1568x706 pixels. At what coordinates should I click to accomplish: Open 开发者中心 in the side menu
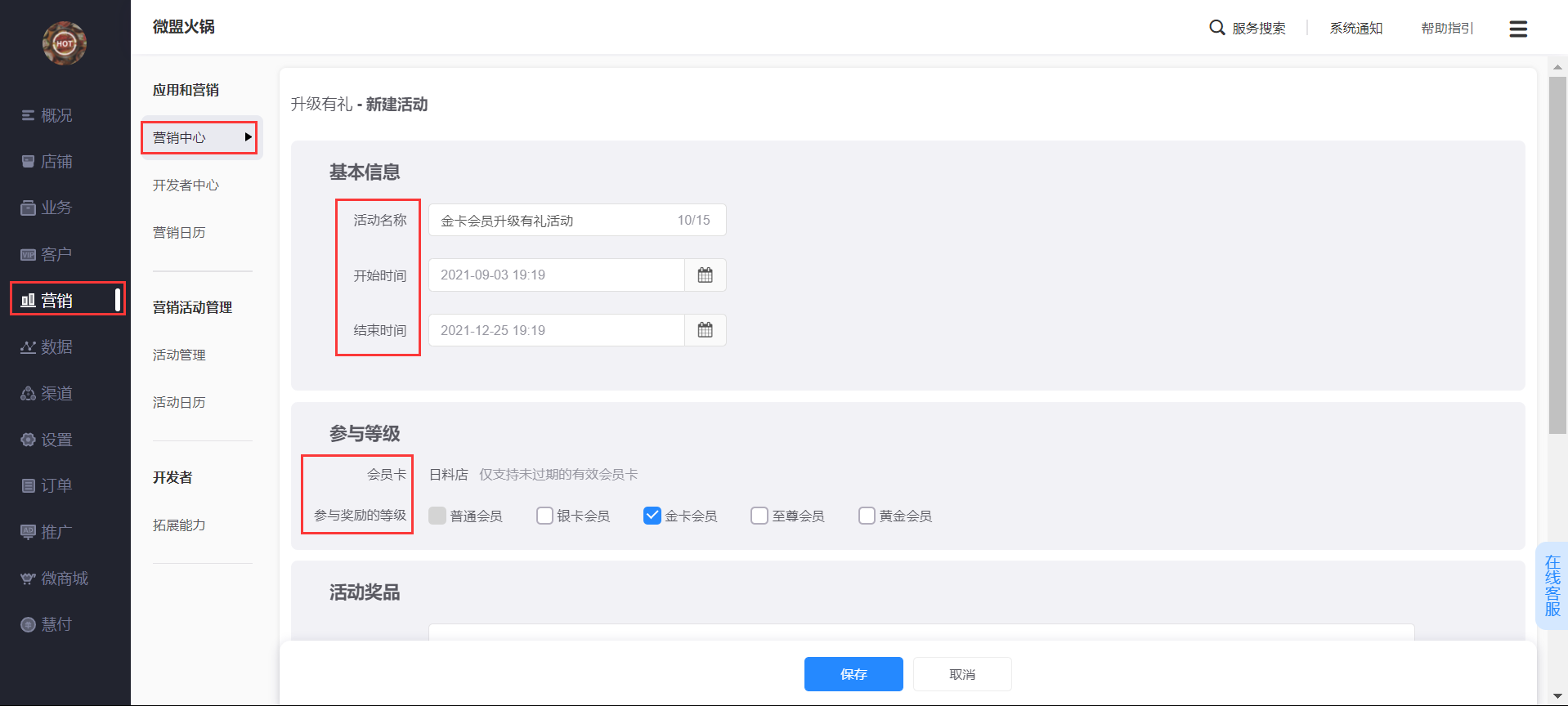click(x=186, y=185)
